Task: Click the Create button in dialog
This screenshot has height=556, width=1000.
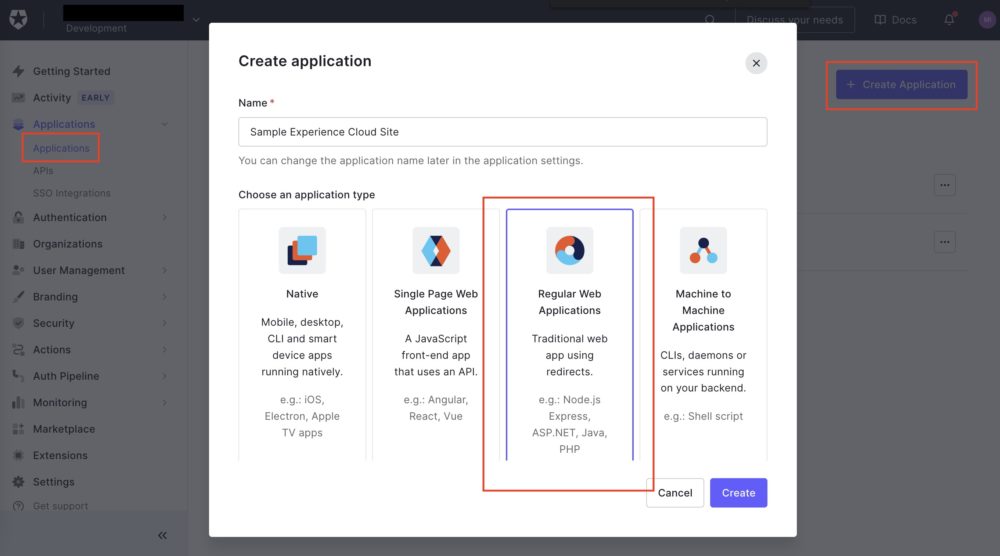Action: click(739, 493)
